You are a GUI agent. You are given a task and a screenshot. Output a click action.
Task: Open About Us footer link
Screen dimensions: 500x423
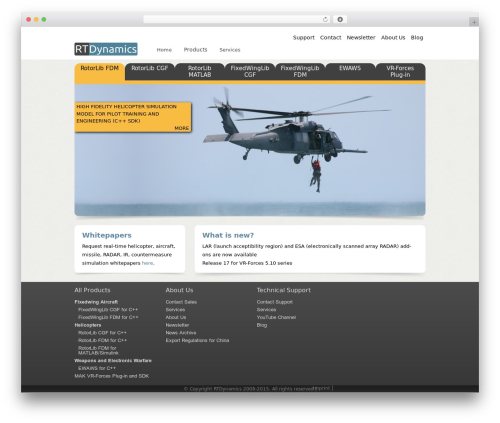(x=176, y=317)
